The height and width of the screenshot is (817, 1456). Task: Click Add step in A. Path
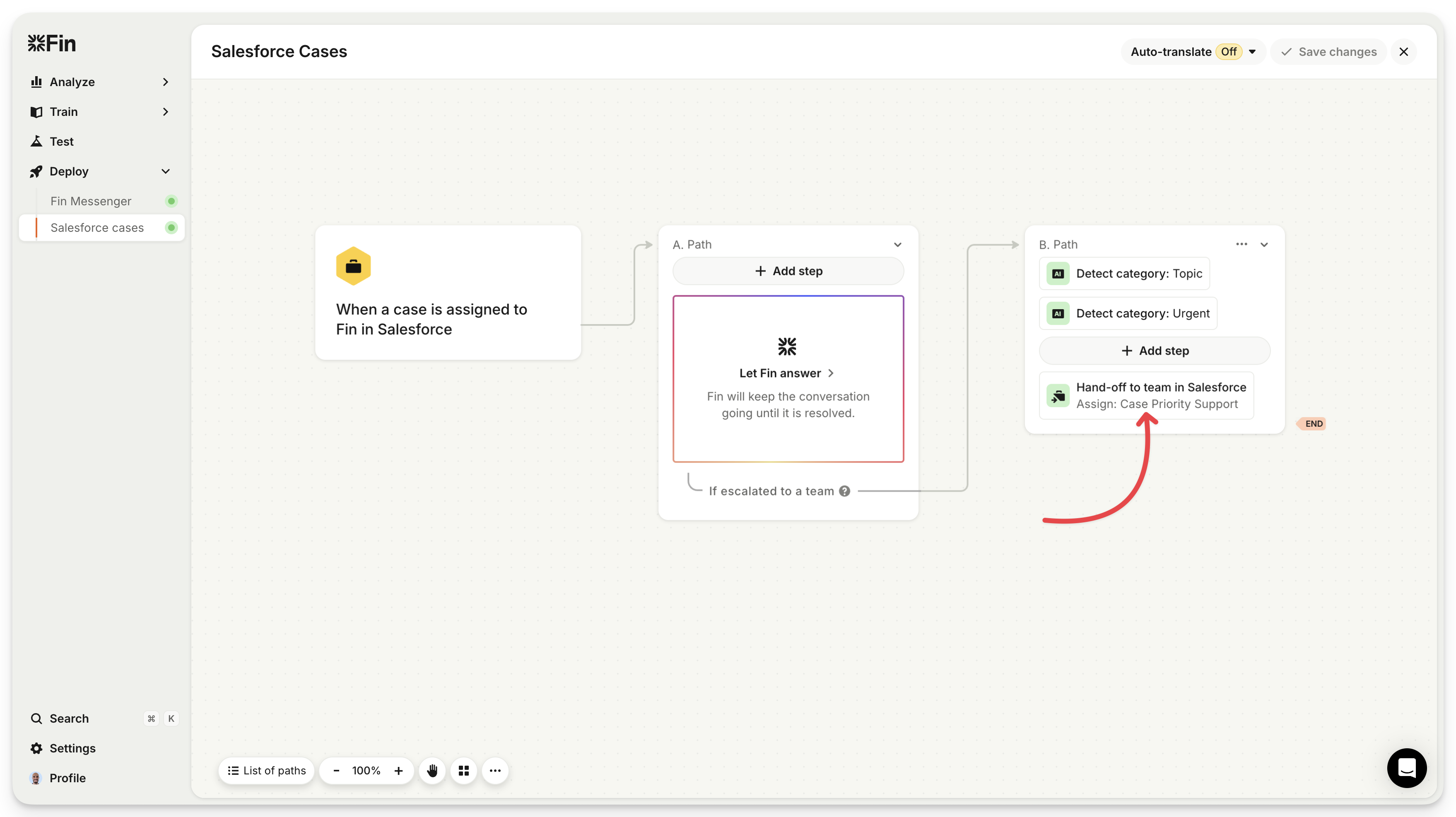pyautogui.click(x=788, y=271)
